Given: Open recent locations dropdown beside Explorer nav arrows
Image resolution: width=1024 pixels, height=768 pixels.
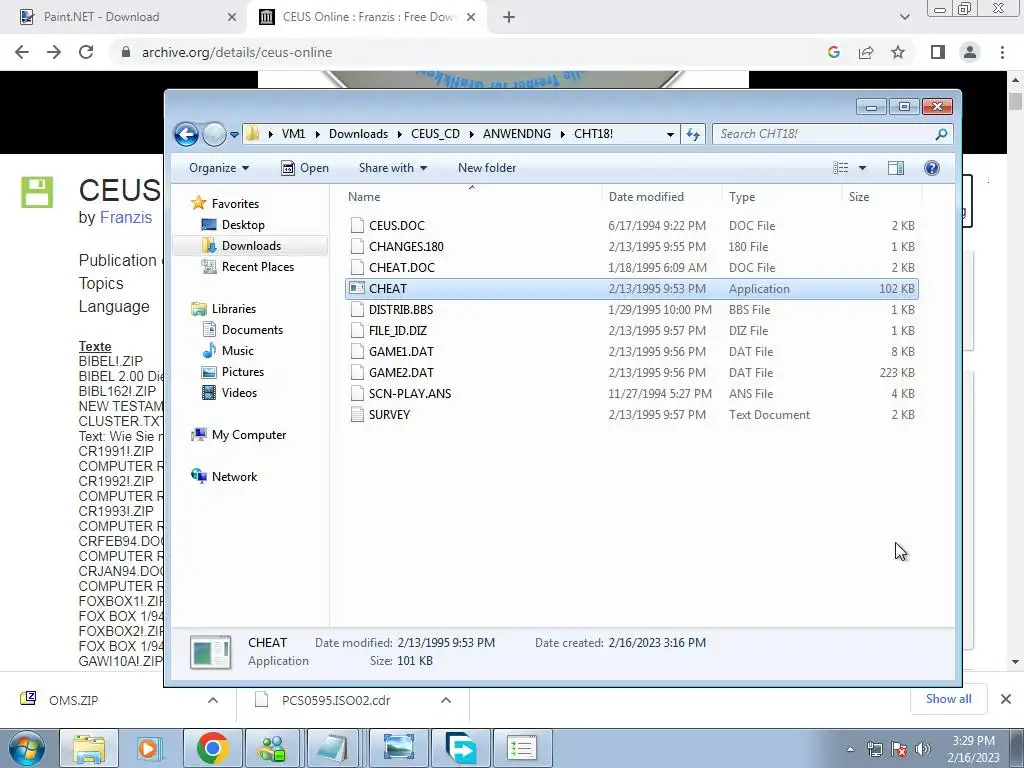Looking at the screenshot, I should (x=234, y=135).
